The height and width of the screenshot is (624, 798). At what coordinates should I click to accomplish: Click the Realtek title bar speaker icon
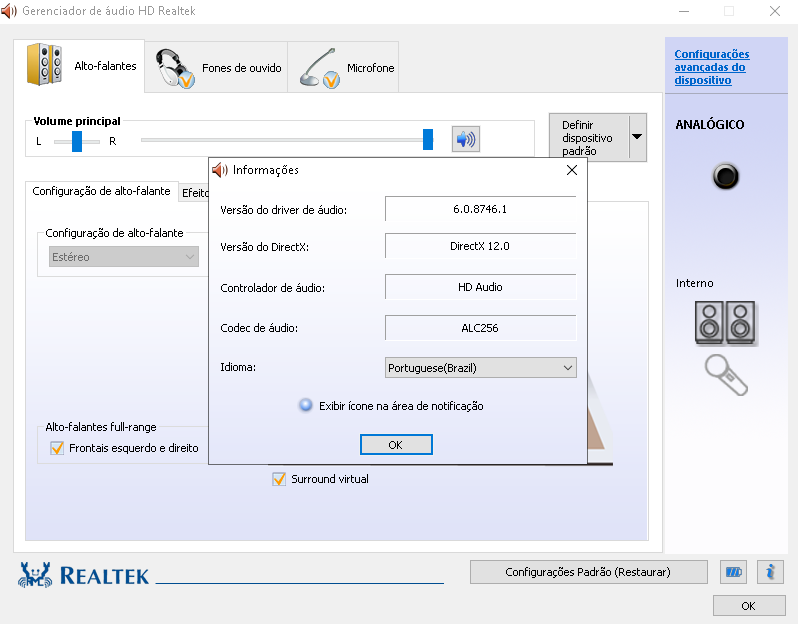click(x=9, y=11)
